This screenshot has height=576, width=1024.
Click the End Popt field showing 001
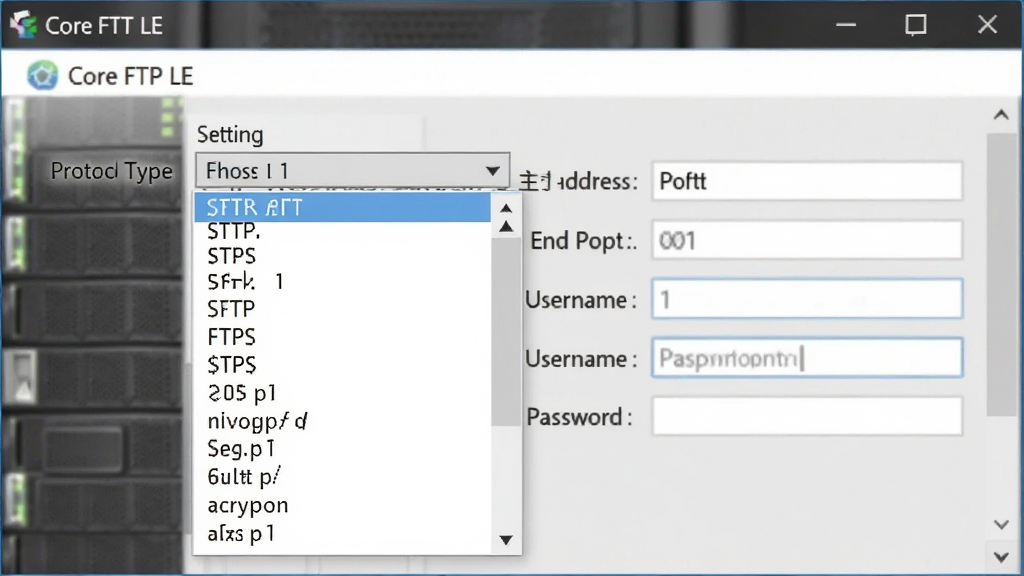[807, 240]
